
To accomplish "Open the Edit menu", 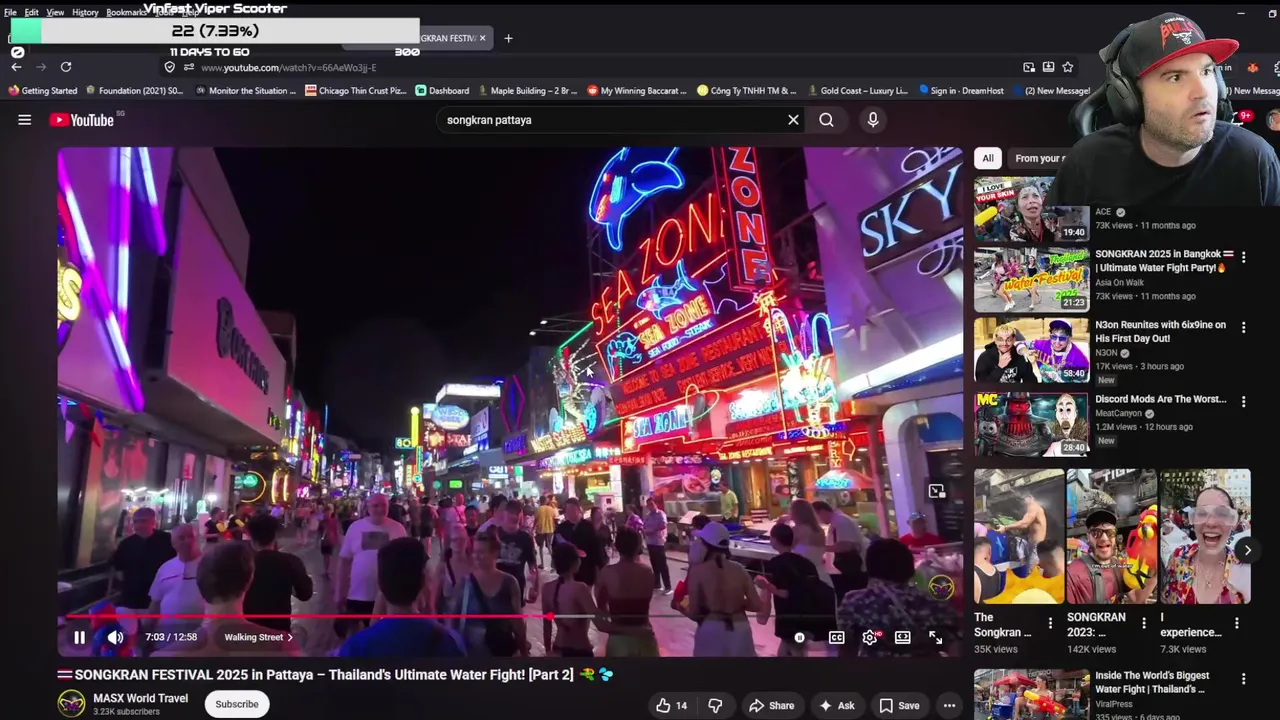I will tap(32, 12).
